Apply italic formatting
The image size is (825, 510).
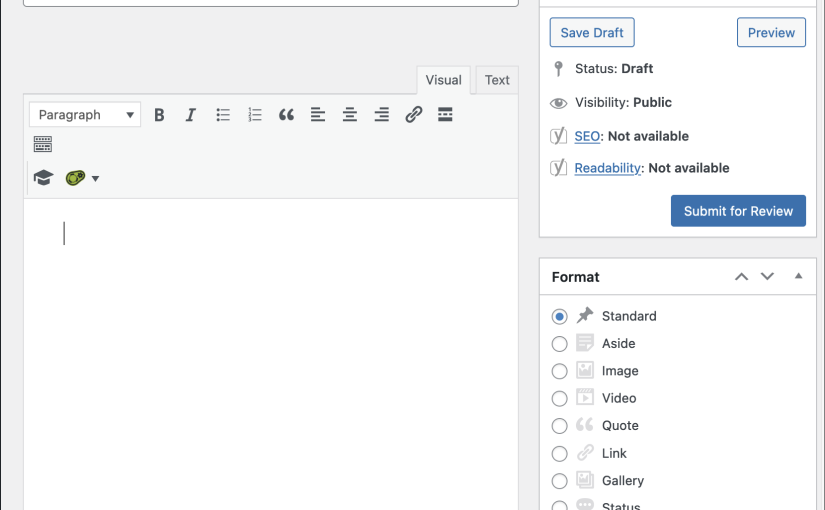click(190, 115)
